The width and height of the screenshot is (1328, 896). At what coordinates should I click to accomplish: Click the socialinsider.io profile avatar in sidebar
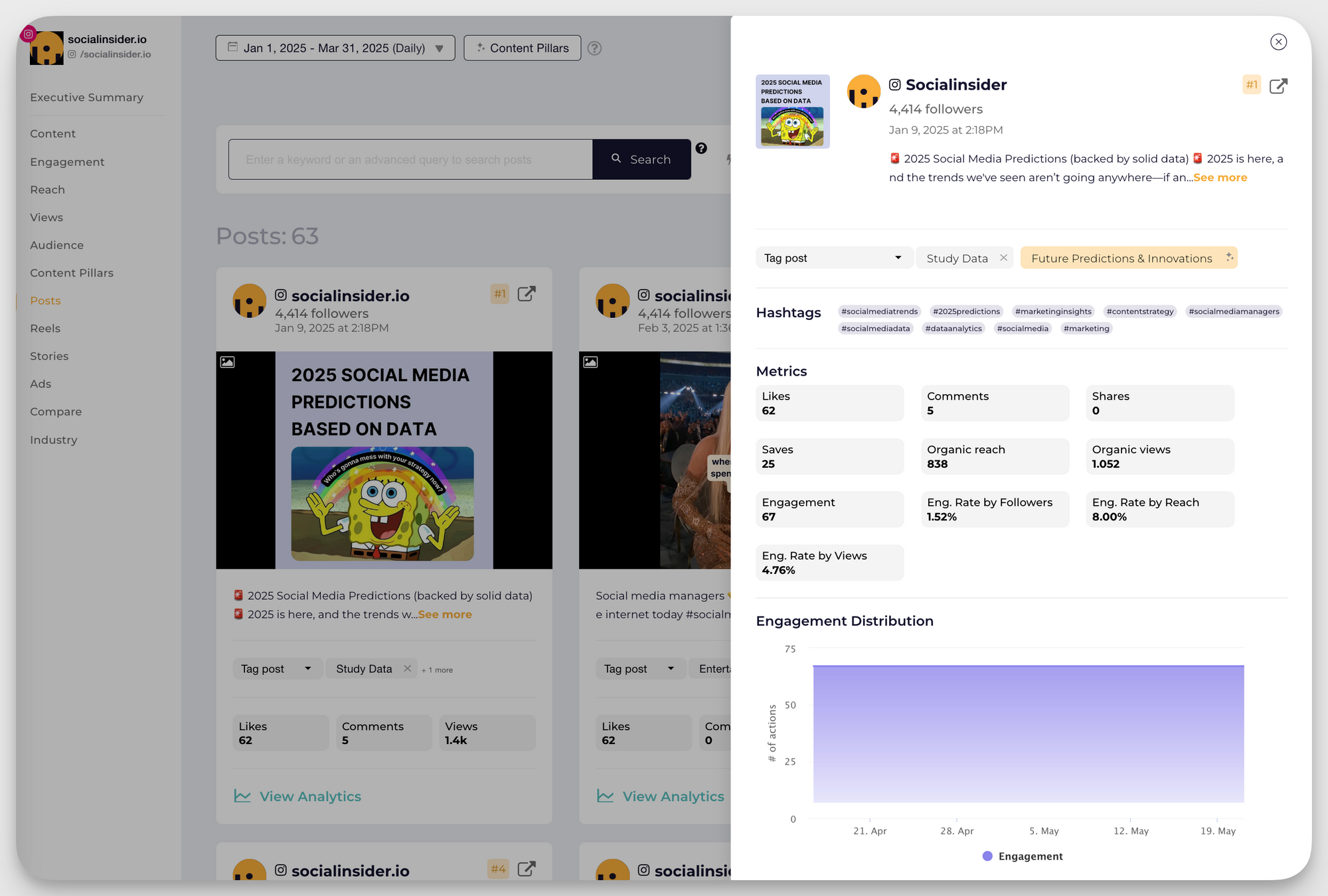coord(46,47)
